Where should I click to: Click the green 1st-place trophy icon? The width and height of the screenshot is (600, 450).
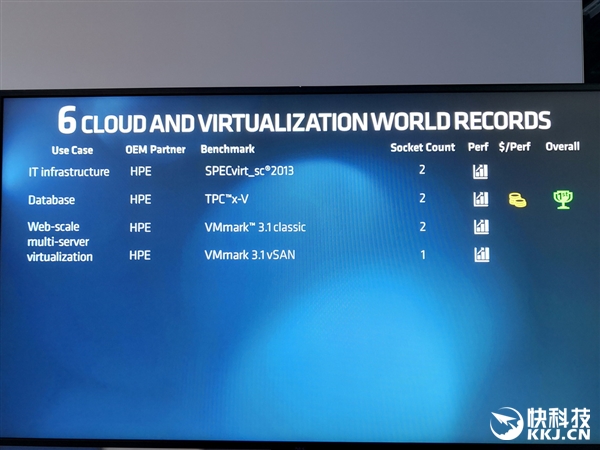(563, 199)
